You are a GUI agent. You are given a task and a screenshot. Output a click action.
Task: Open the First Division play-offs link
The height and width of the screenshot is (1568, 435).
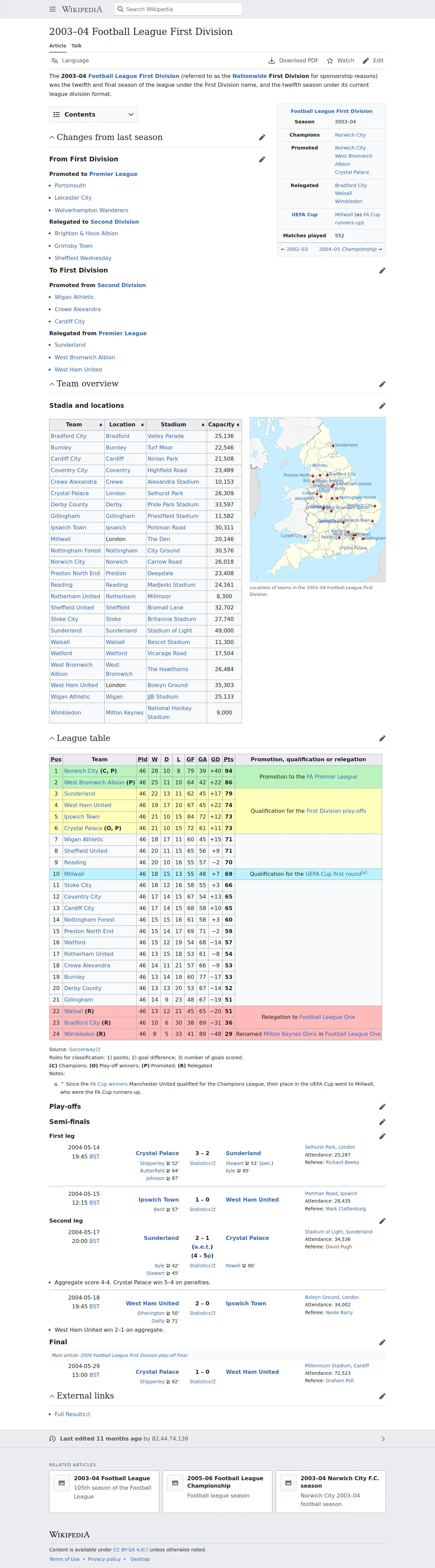(336, 811)
